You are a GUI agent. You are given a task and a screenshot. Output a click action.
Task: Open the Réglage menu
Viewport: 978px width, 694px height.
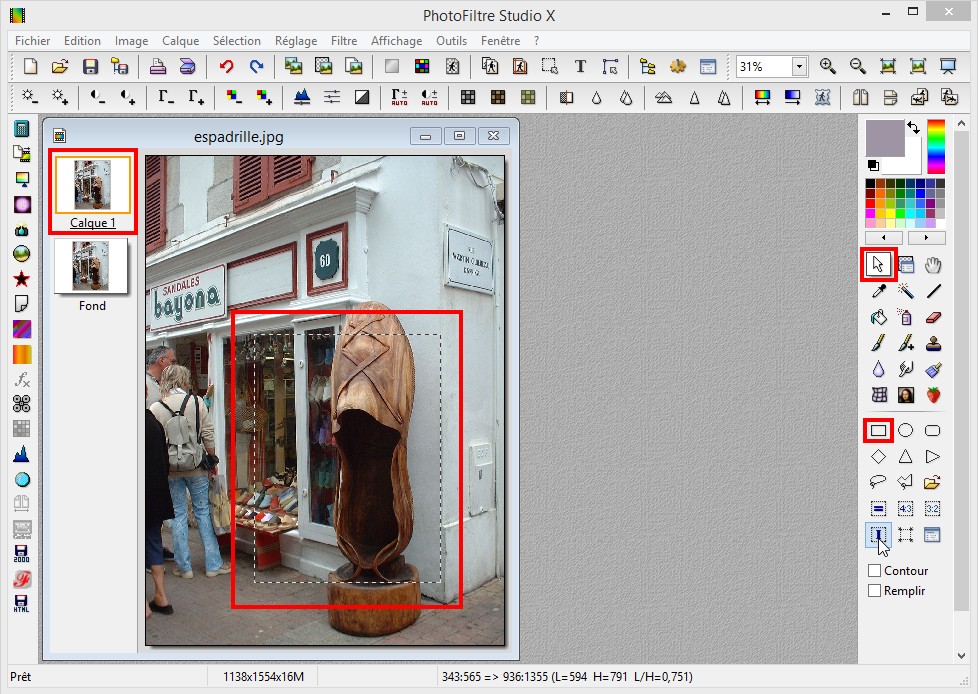coord(296,41)
